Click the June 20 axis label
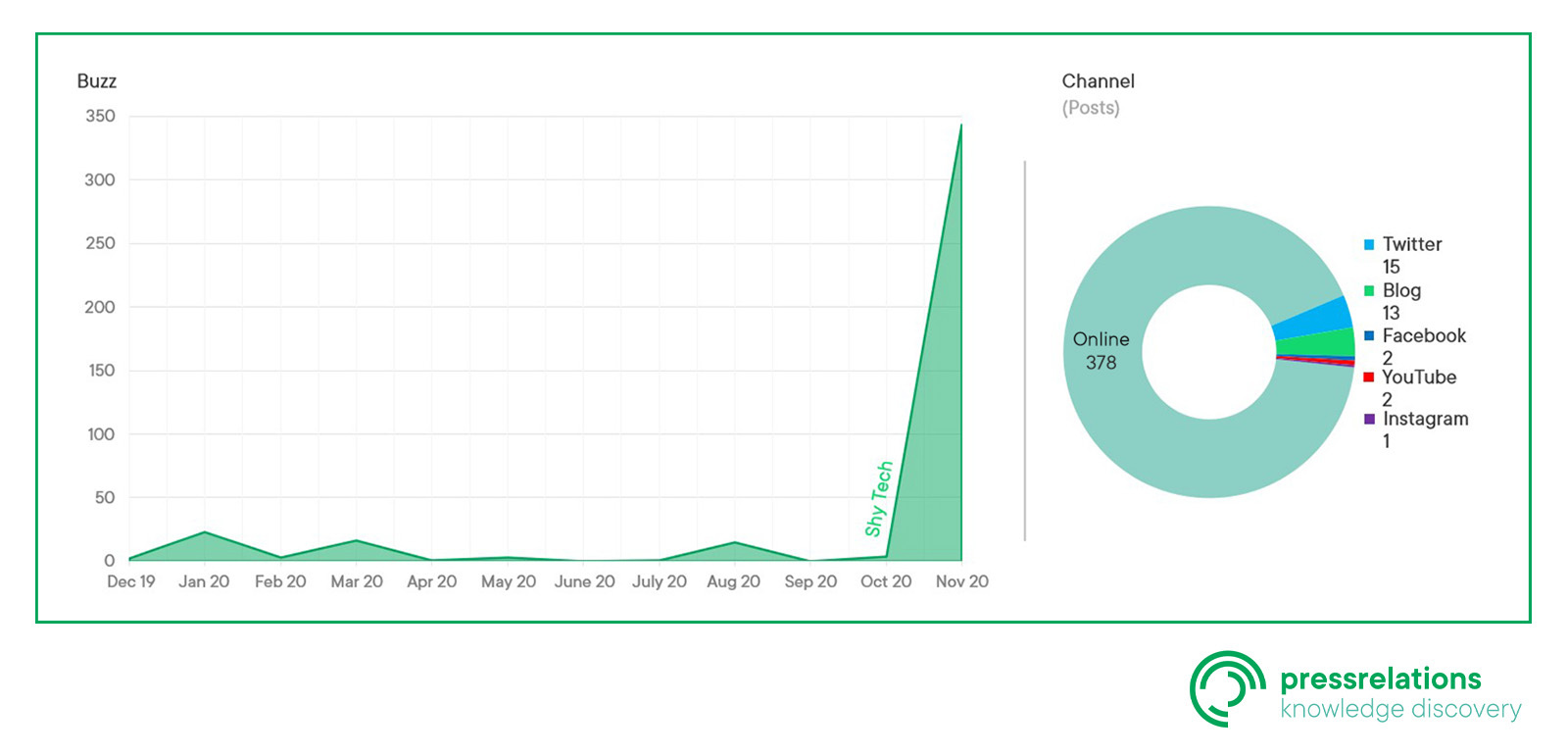Viewport: 1568px width, 755px height. pos(585,581)
